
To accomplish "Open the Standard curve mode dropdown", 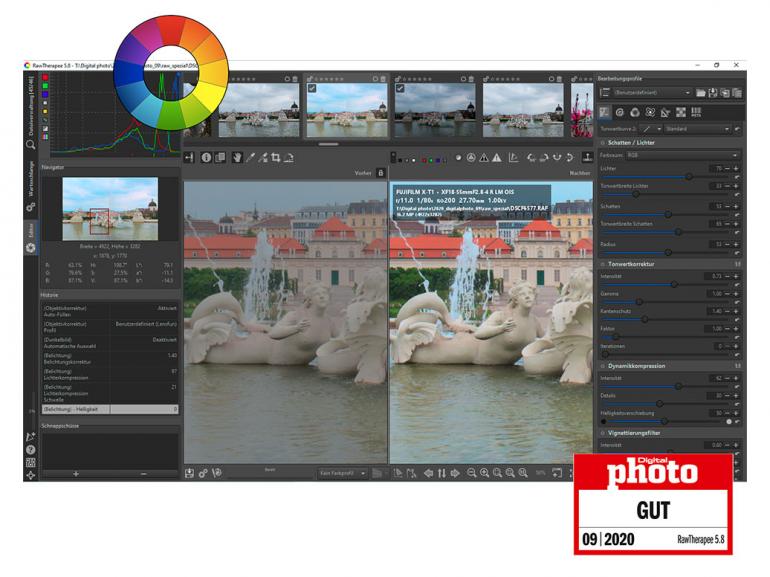I will click(697, 129).
